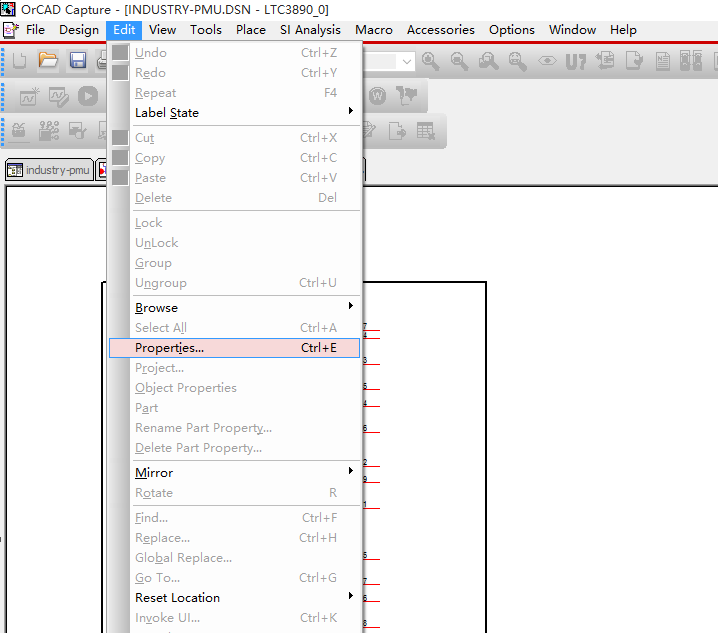
Task: Open the File menu
Action: click(35, 30)
